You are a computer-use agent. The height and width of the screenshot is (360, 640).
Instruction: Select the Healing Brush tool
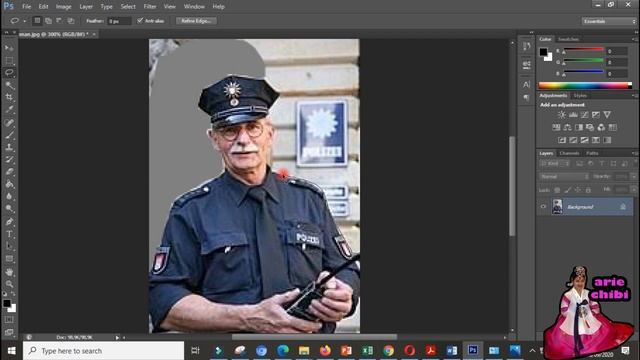9,122
